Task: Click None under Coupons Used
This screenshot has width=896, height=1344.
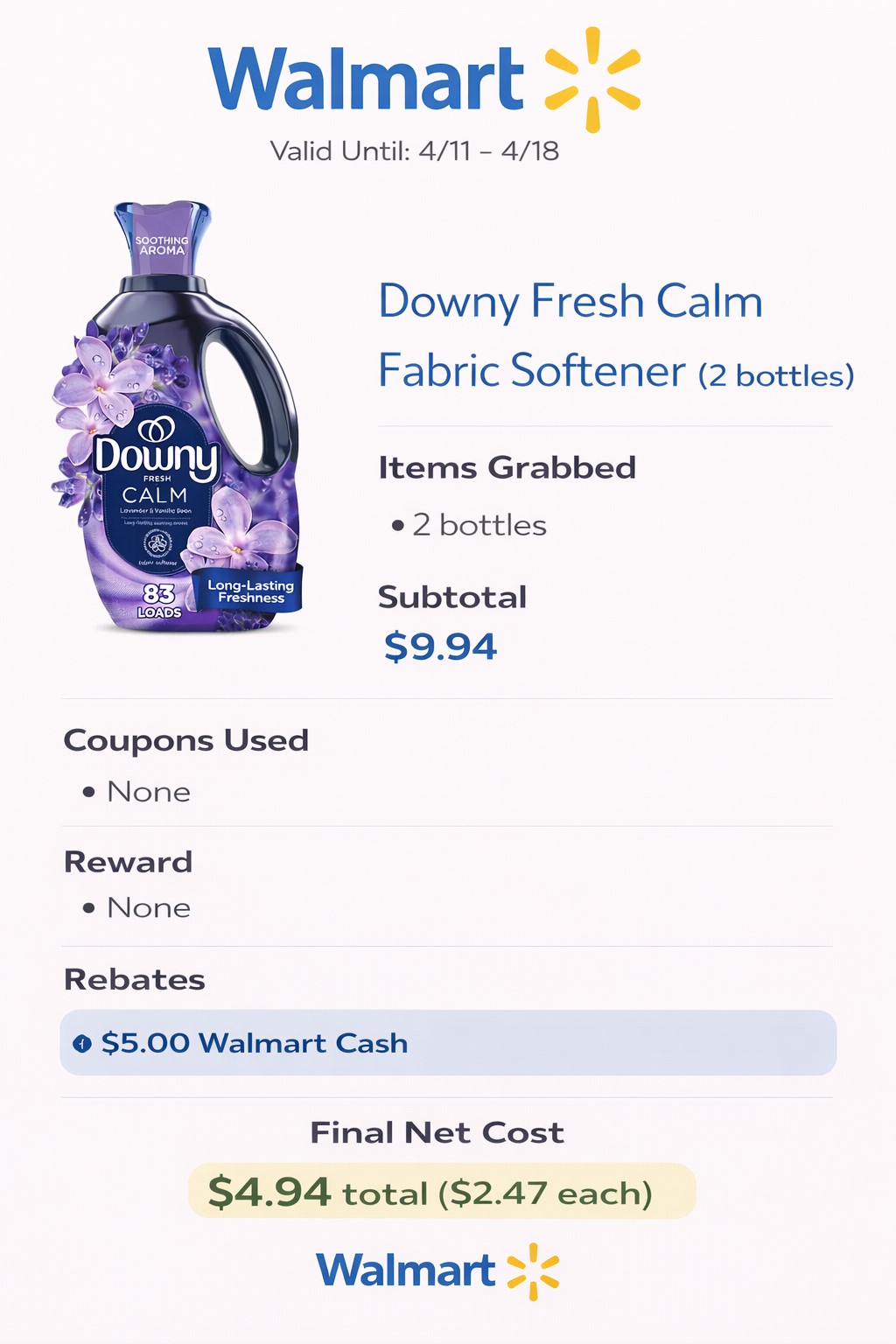Action: pos(148,792)
